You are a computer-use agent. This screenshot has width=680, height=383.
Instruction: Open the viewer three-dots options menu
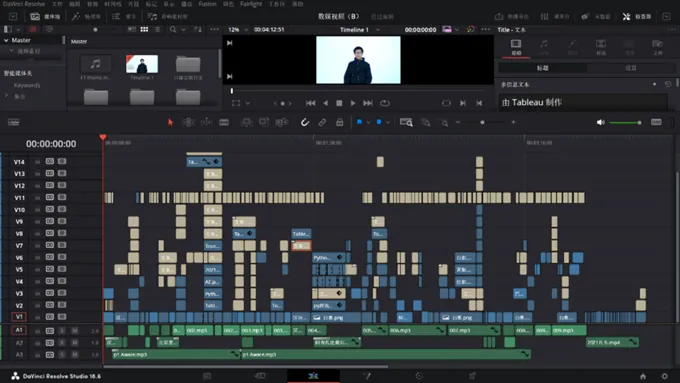[486, 29]
